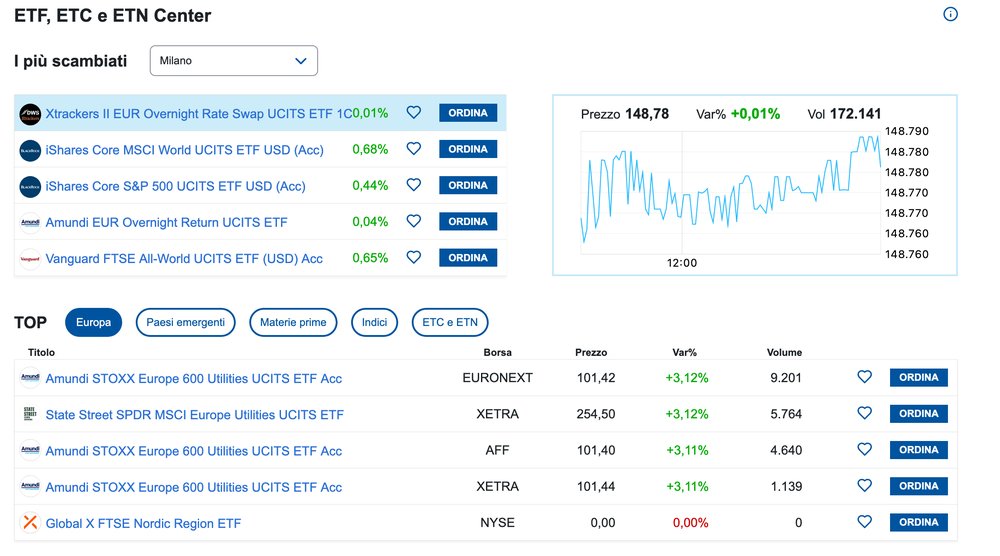Favorite Vanguard FTSE All-World ETF
This screenshot has width=1000, height=556.
[414, 258]
